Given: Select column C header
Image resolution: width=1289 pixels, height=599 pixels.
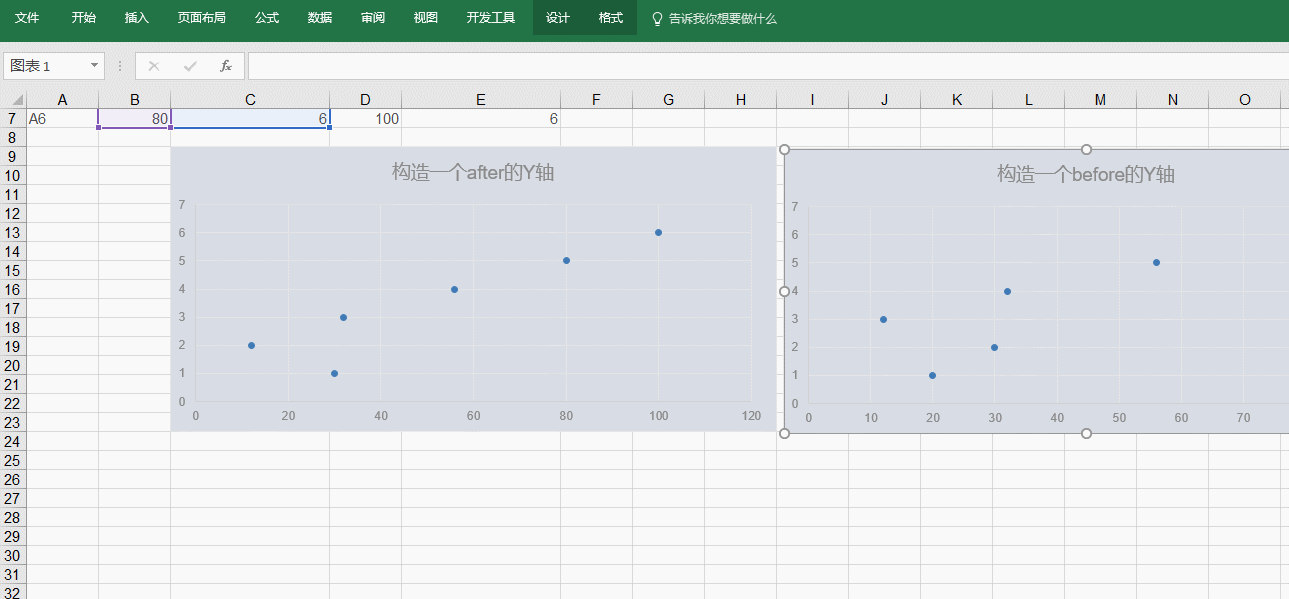Looking at the screenshot, I should 250,99.
